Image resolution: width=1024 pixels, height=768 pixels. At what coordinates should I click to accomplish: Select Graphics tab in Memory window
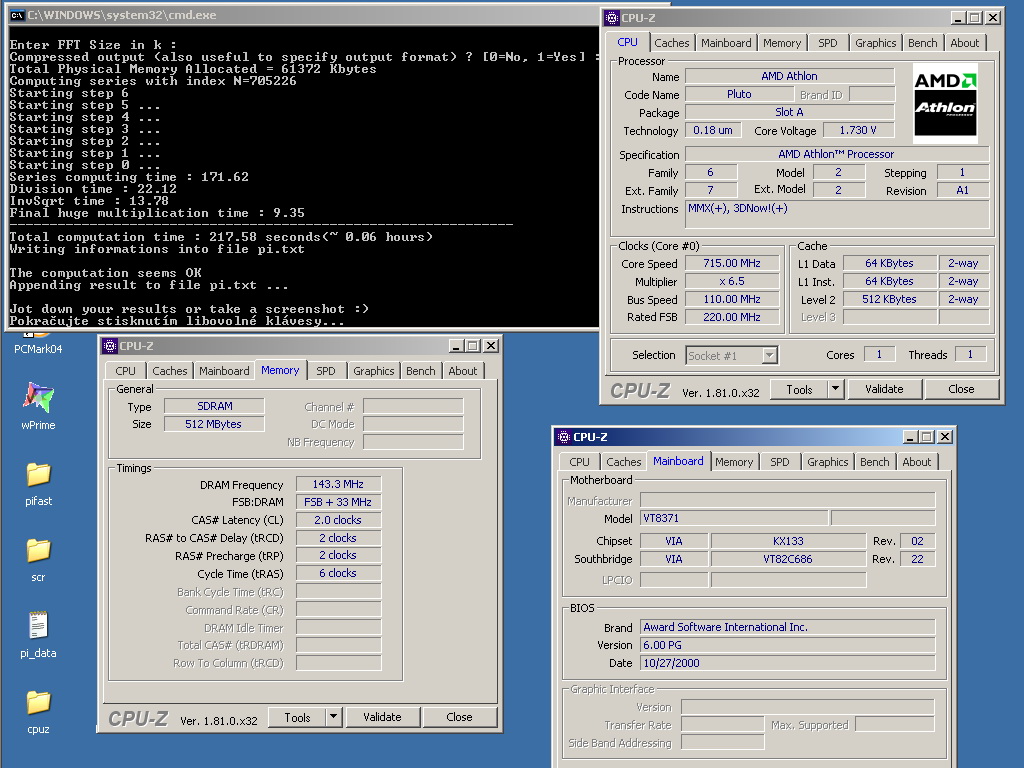coord(374,371)
